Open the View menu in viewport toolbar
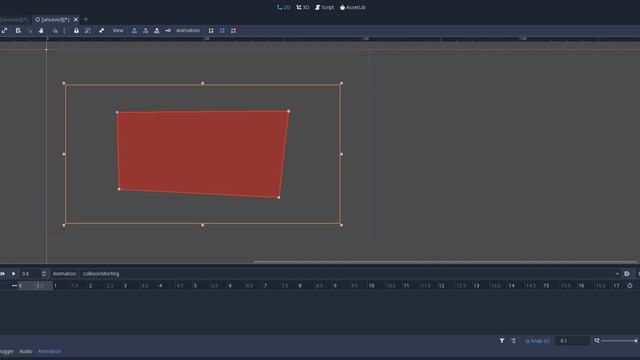The width and height of the screenshot is (640, 360). click(118, 31)
